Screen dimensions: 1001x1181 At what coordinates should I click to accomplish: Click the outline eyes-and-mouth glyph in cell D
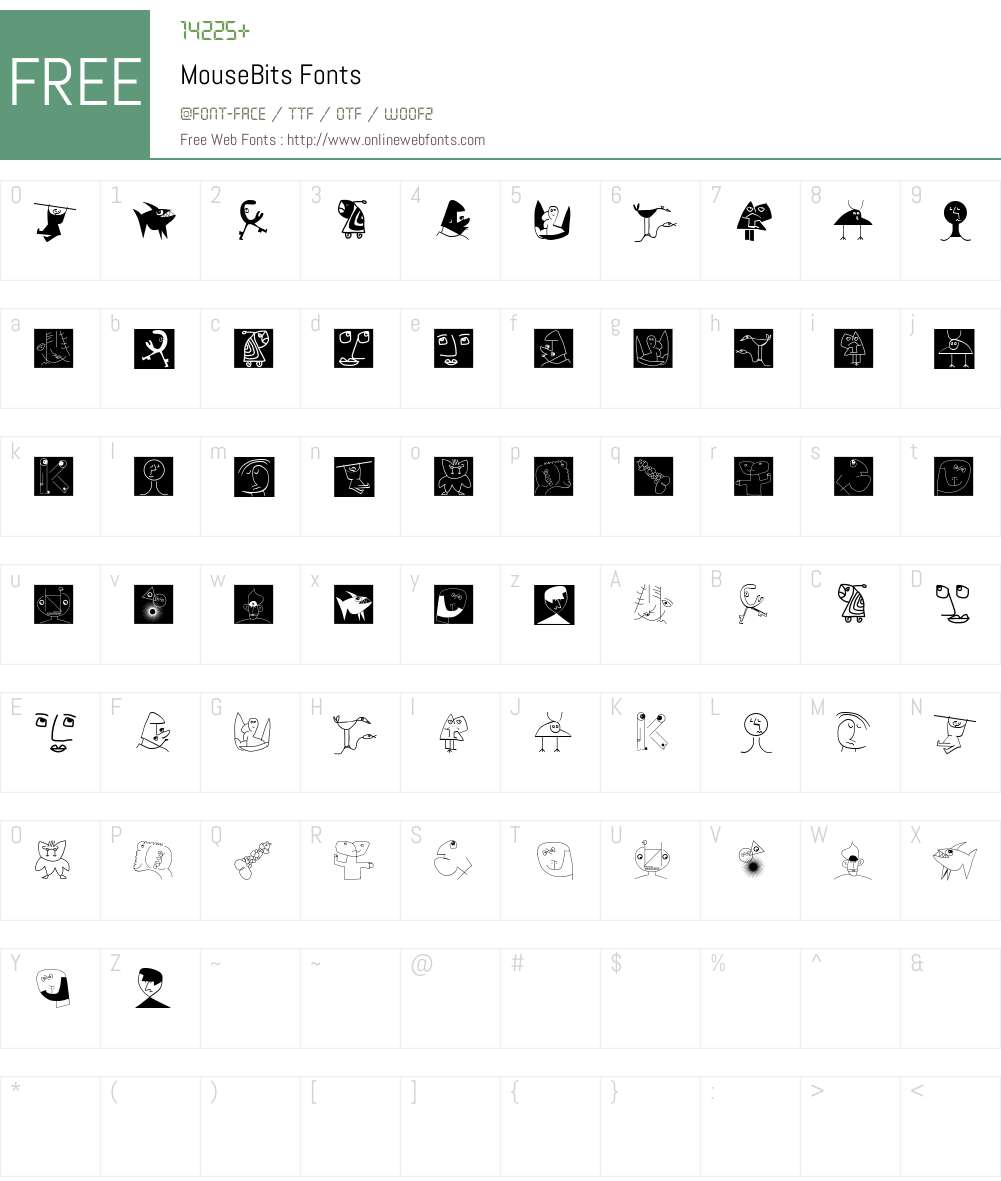(954, 603)
